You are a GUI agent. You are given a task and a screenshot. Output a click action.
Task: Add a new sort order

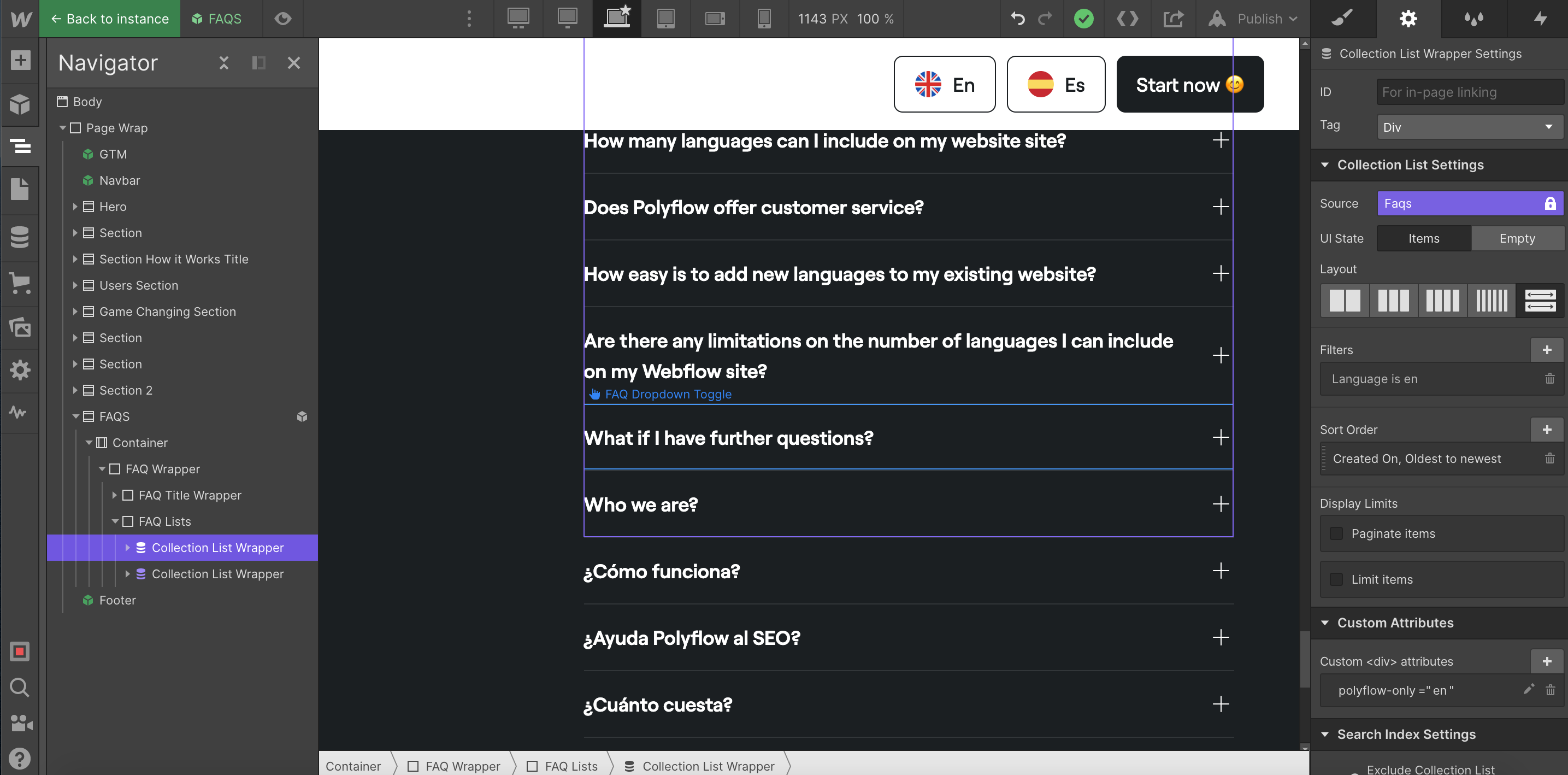tap(1547, 429)
